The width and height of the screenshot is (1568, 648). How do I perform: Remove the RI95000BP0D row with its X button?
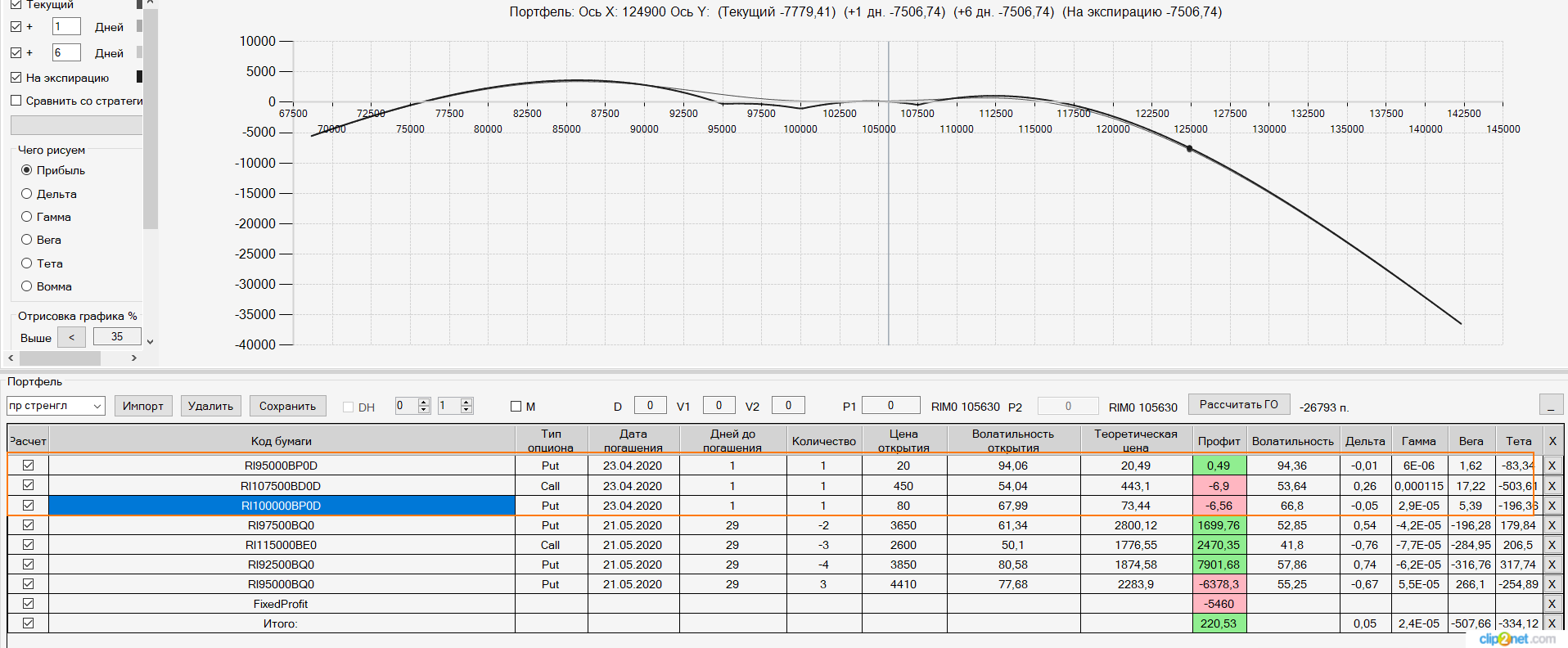click(1552, 466)
